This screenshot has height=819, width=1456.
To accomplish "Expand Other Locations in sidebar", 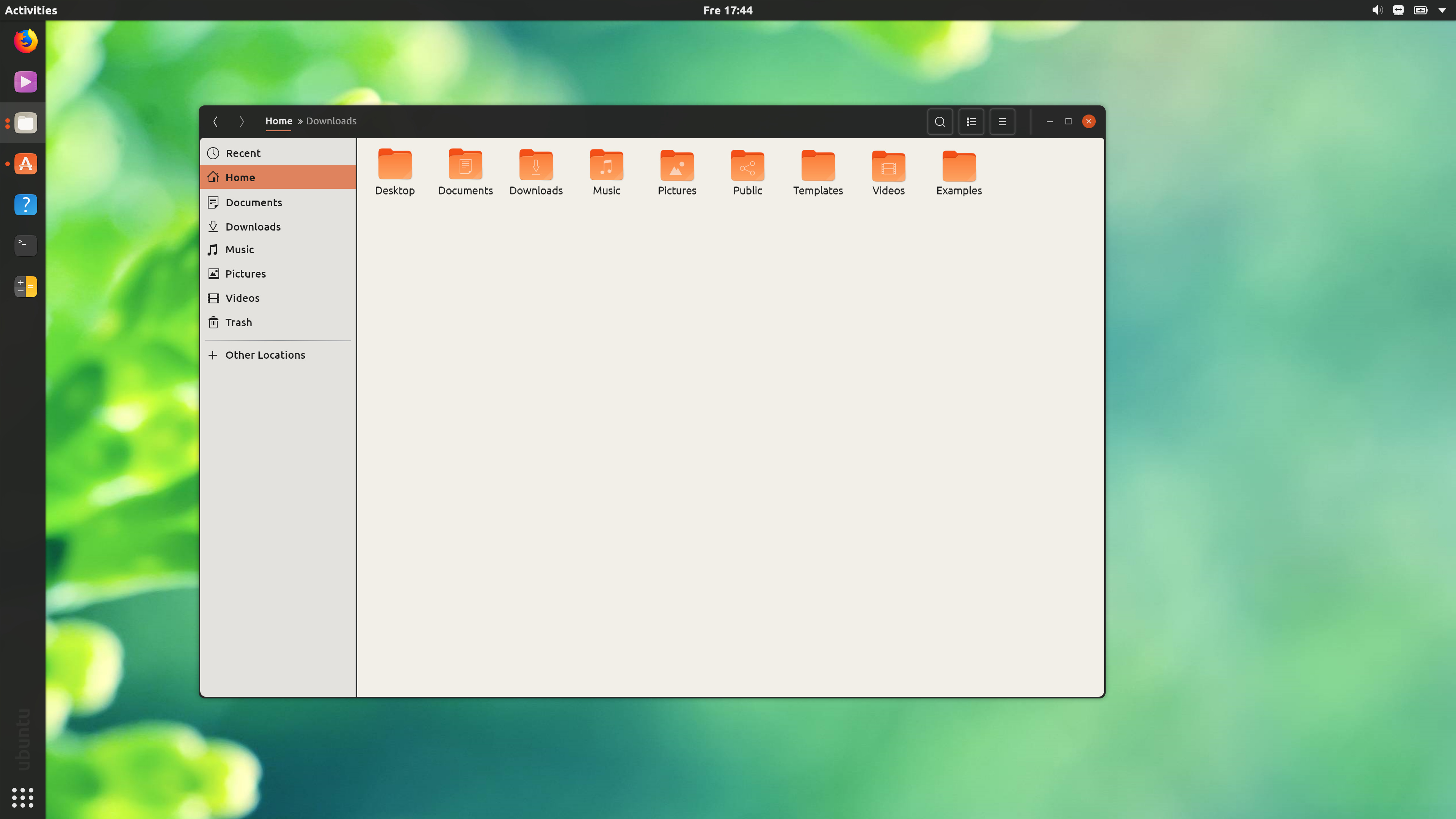I will pos(265,355).
